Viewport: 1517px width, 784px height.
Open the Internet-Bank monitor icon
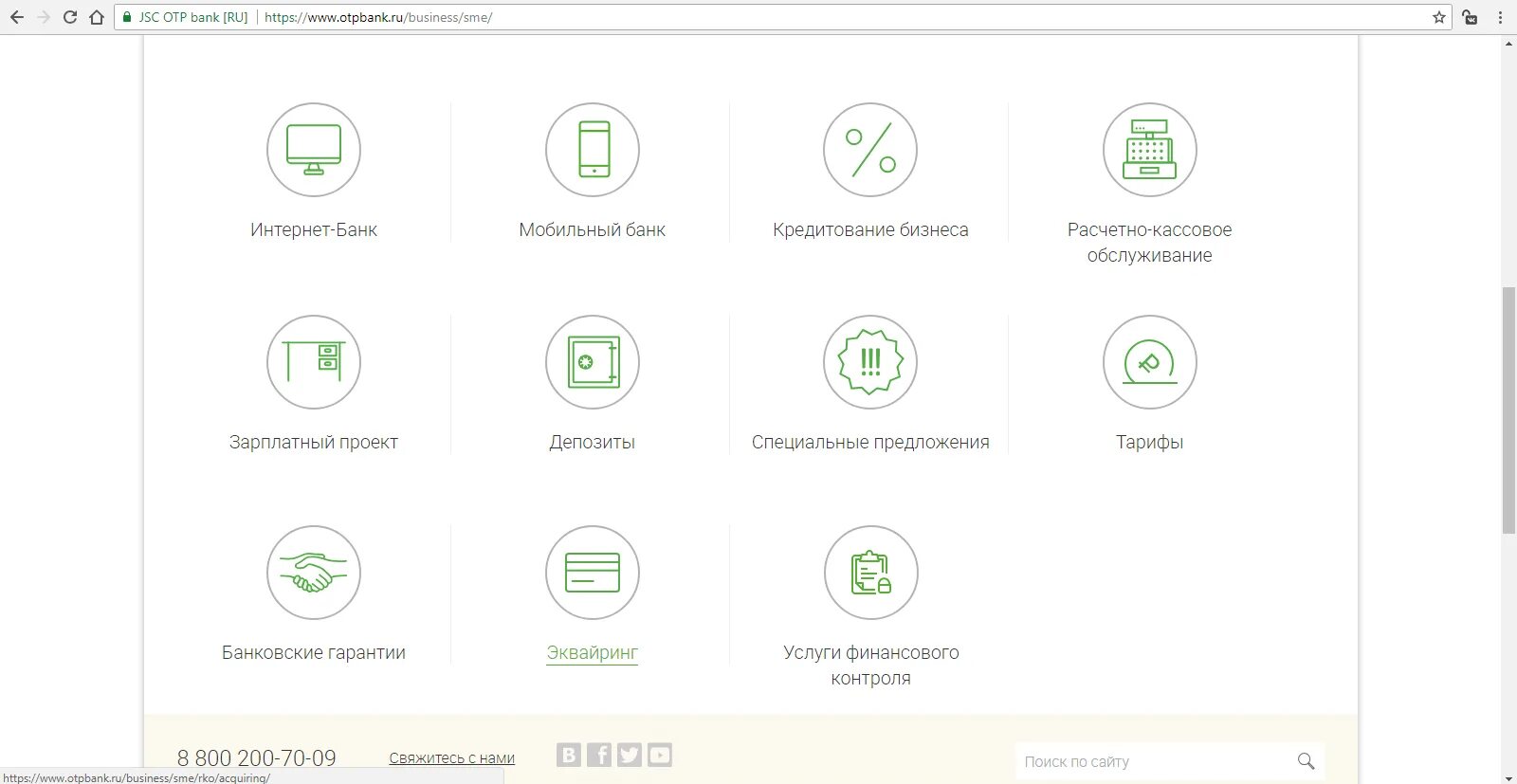[314, 150]
